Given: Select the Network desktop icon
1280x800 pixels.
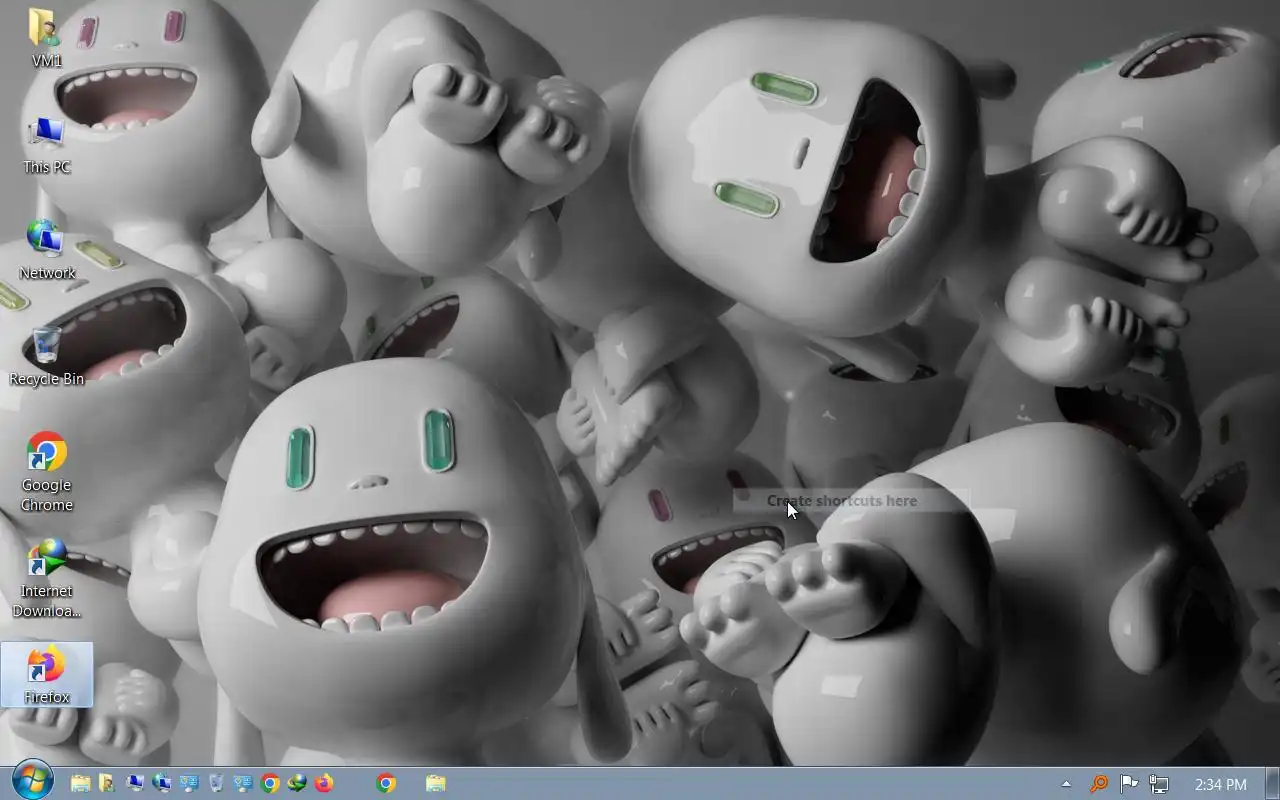Looking at the screenshot, I should click(46, 251).
